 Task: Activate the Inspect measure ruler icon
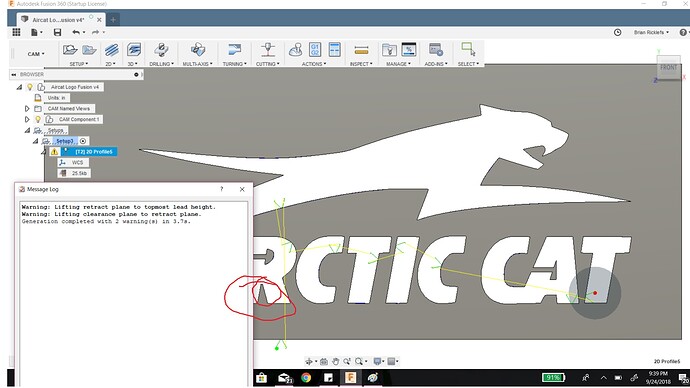click(x=361, y=51)
